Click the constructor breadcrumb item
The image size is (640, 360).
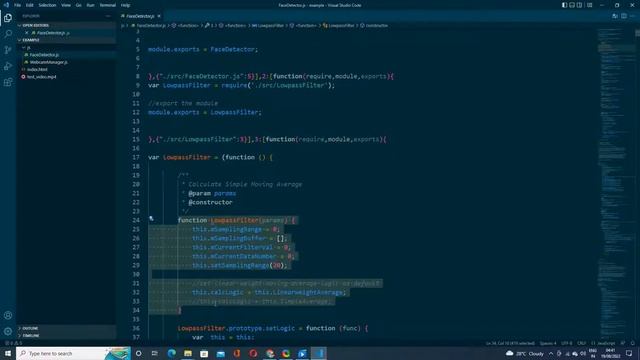click(x=374, y=25)
